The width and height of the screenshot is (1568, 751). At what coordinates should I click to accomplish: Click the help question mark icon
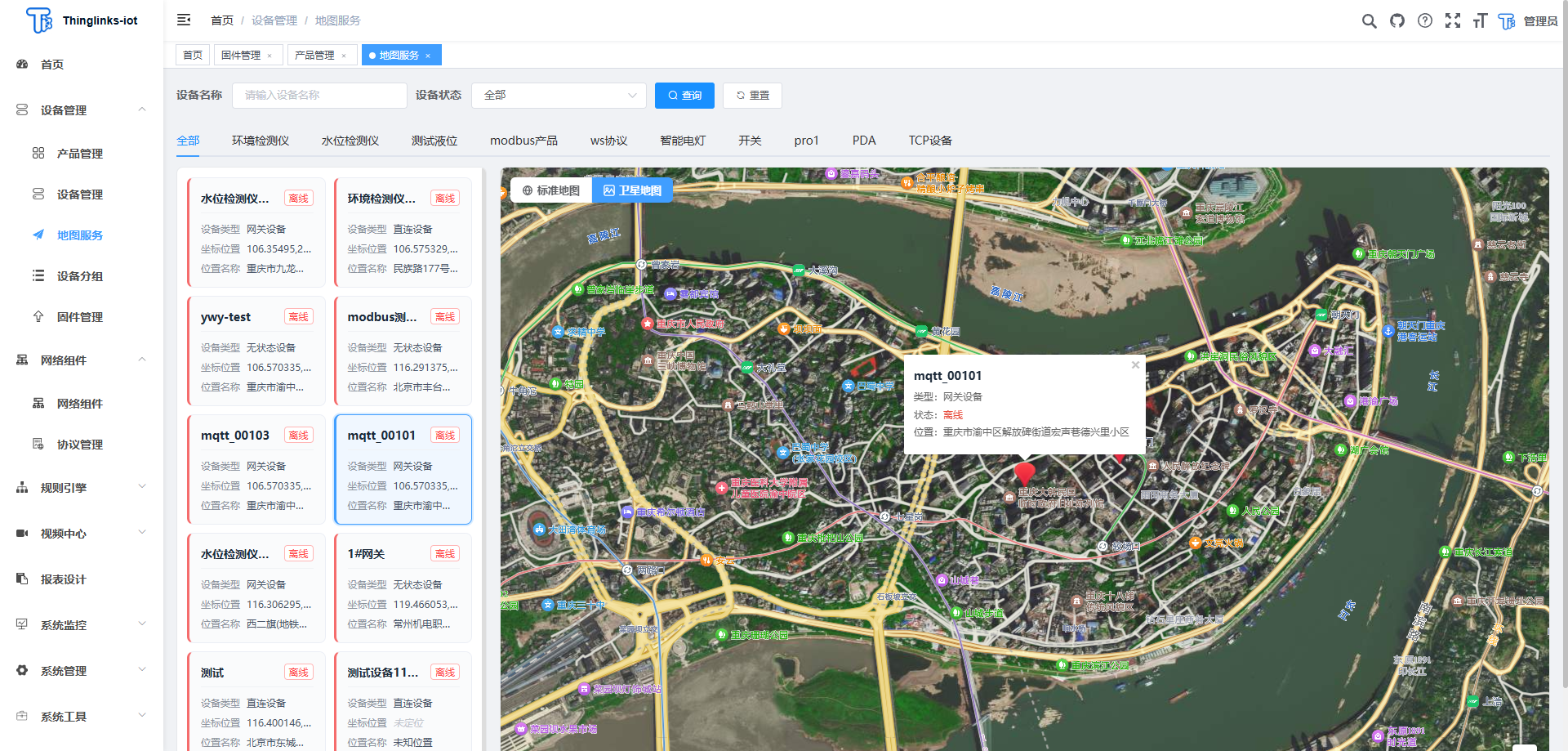point(1425,21)
